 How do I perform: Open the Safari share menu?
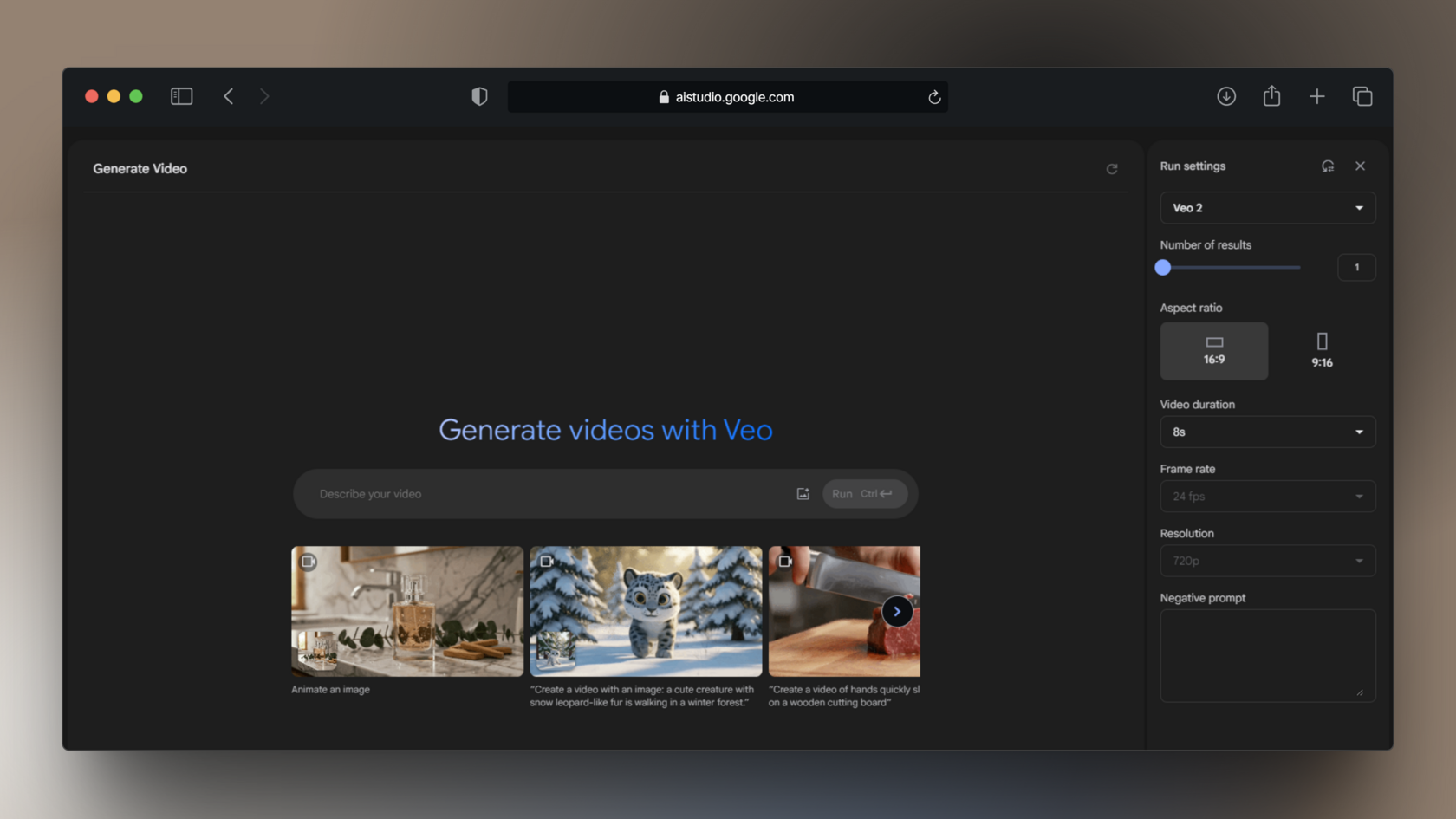1271,96
